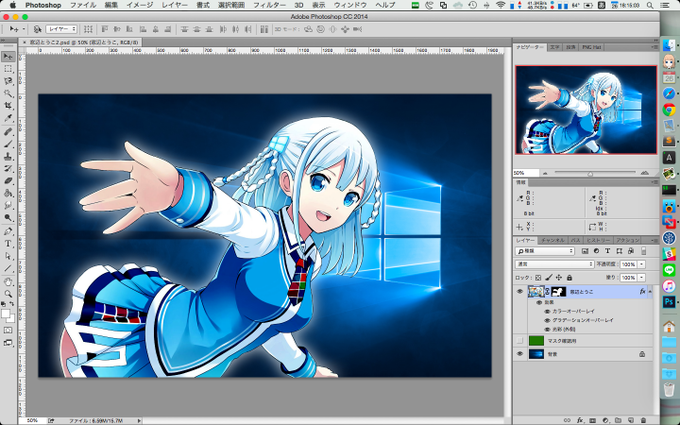Hide the 光彩(外側) outer glow effect
Image resolution: width=680 pixels, height=425 pixels.
tap(547, 329)
